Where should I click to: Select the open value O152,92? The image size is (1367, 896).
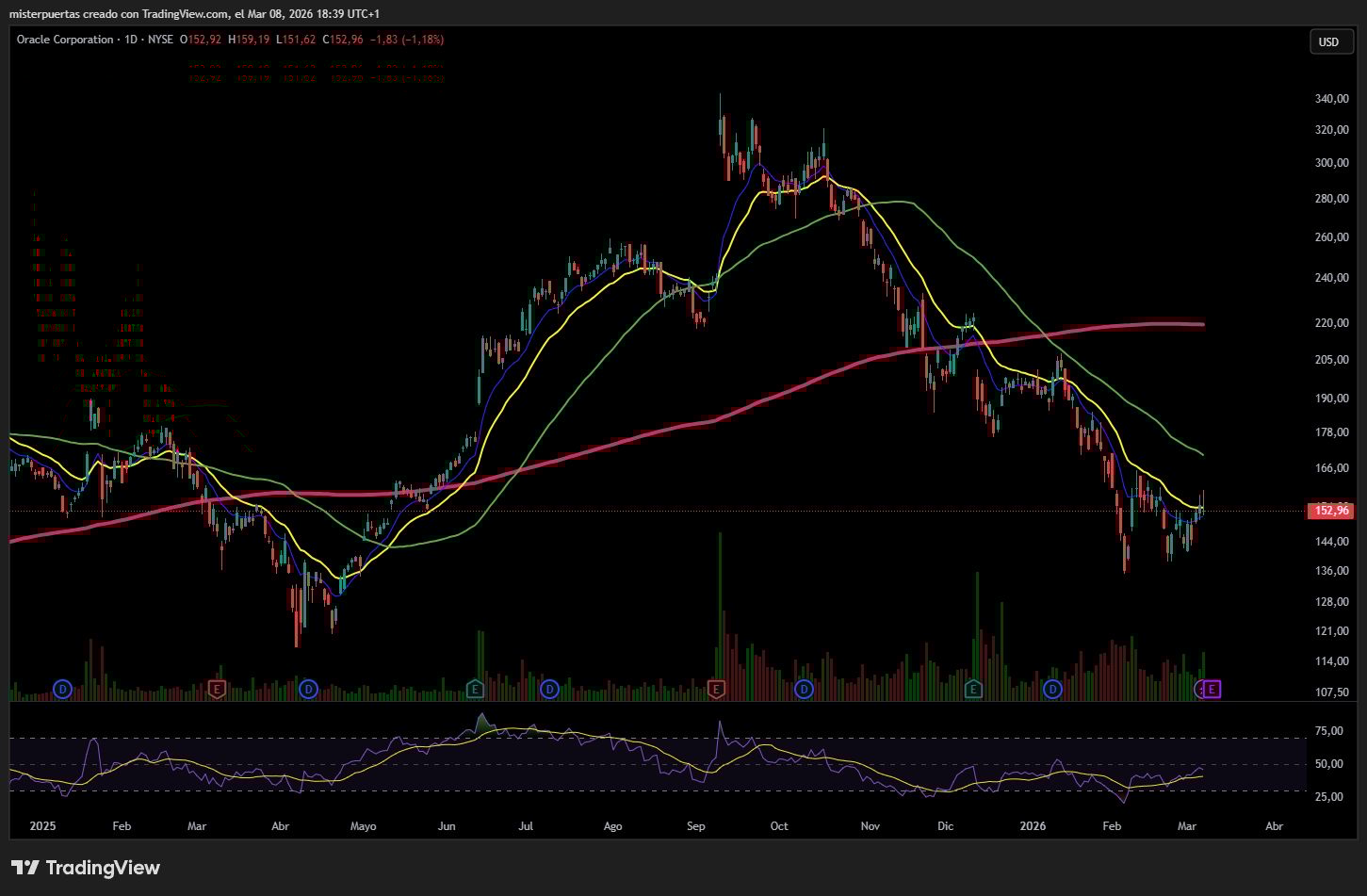pyautogui.click(x=201, y=40)
